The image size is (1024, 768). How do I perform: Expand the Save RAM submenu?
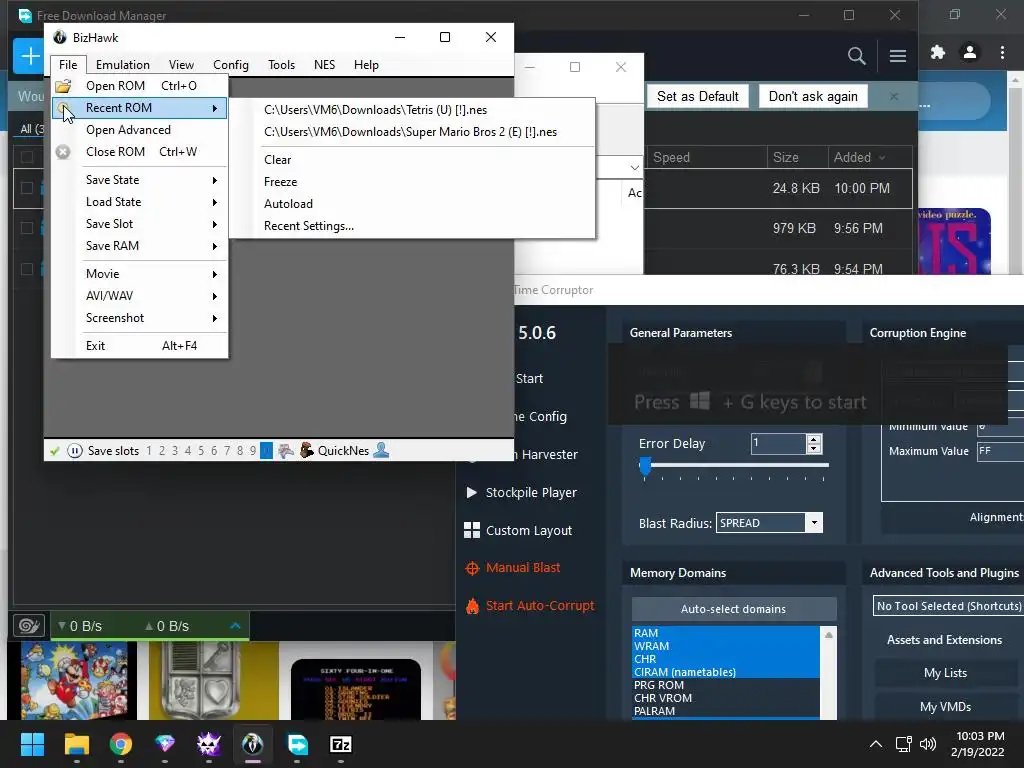(x=140, y=246)
